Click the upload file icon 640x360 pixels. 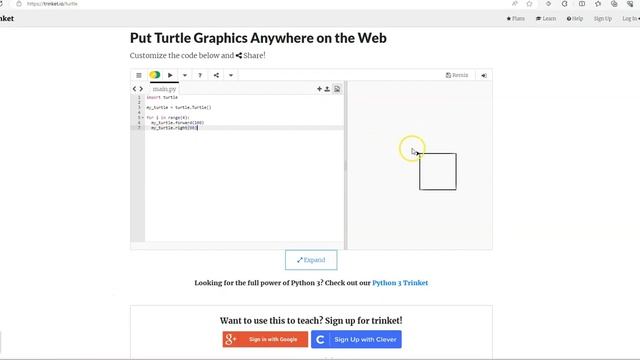327,89
